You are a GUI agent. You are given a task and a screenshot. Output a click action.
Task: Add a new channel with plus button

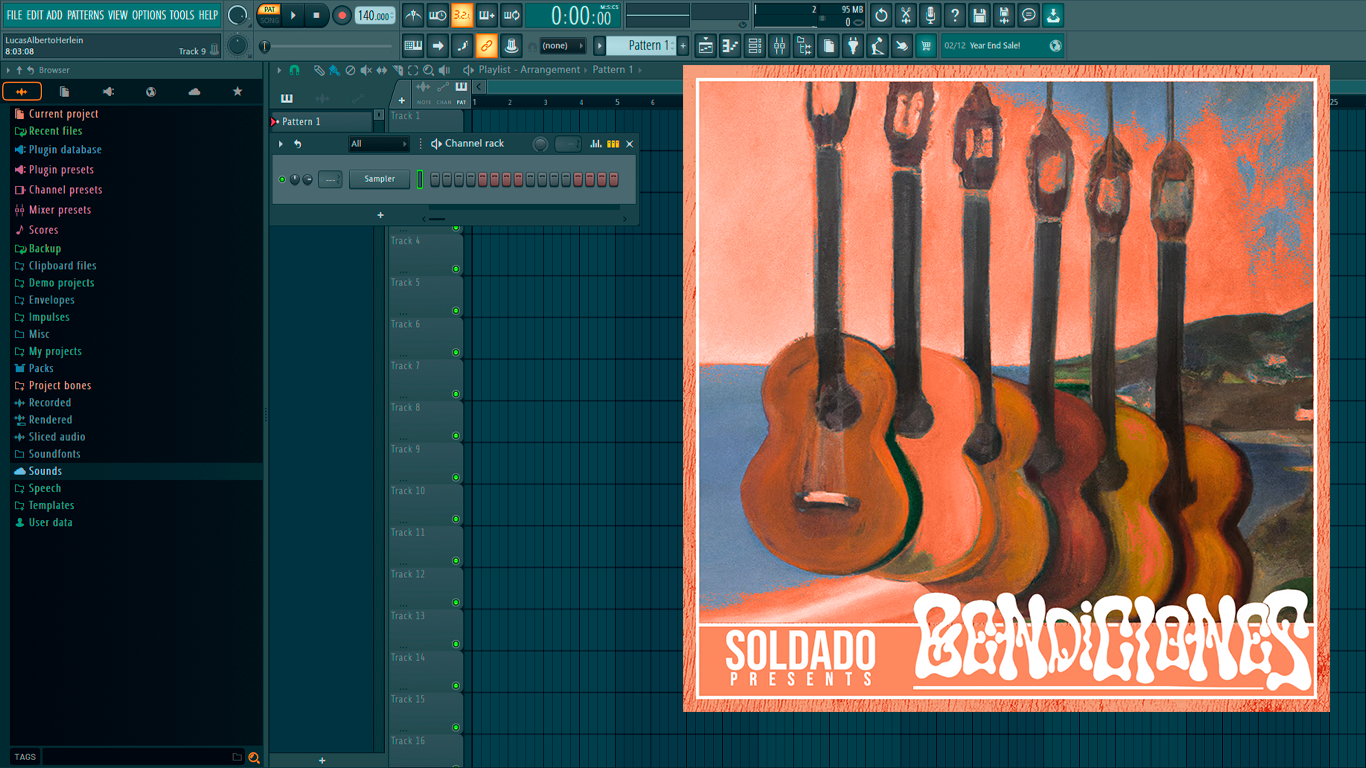pos(380,215)
